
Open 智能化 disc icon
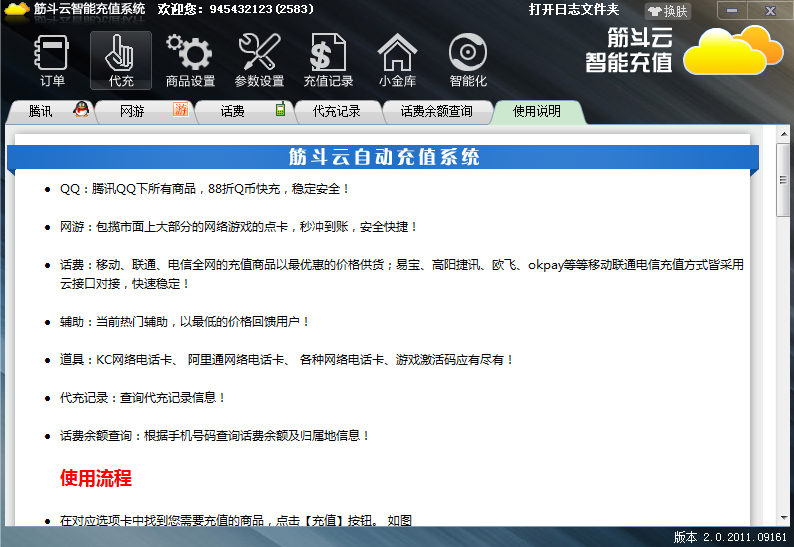pyautogui.click(x=468, y=60)
